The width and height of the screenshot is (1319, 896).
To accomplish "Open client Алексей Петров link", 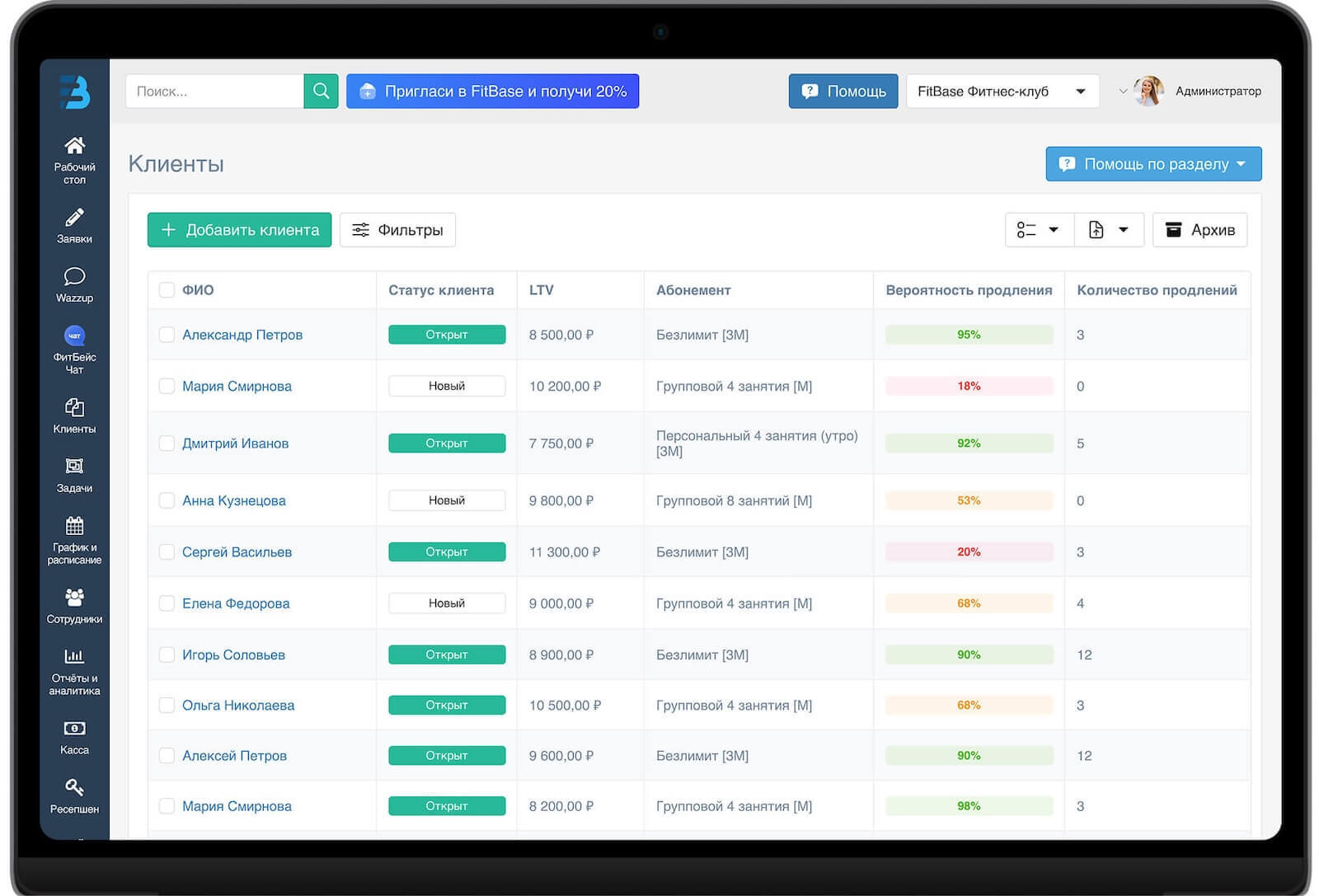I will [234, 756].
